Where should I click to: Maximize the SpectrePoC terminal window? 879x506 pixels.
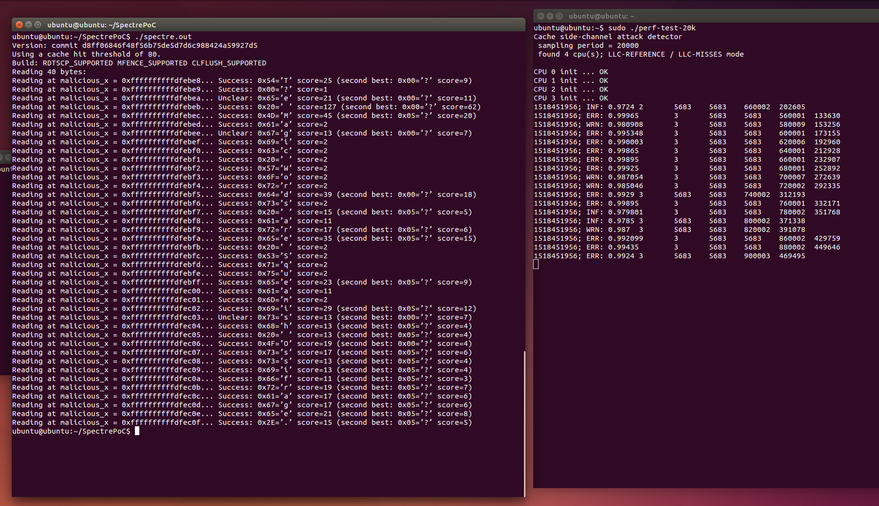[x=39, y=24]
